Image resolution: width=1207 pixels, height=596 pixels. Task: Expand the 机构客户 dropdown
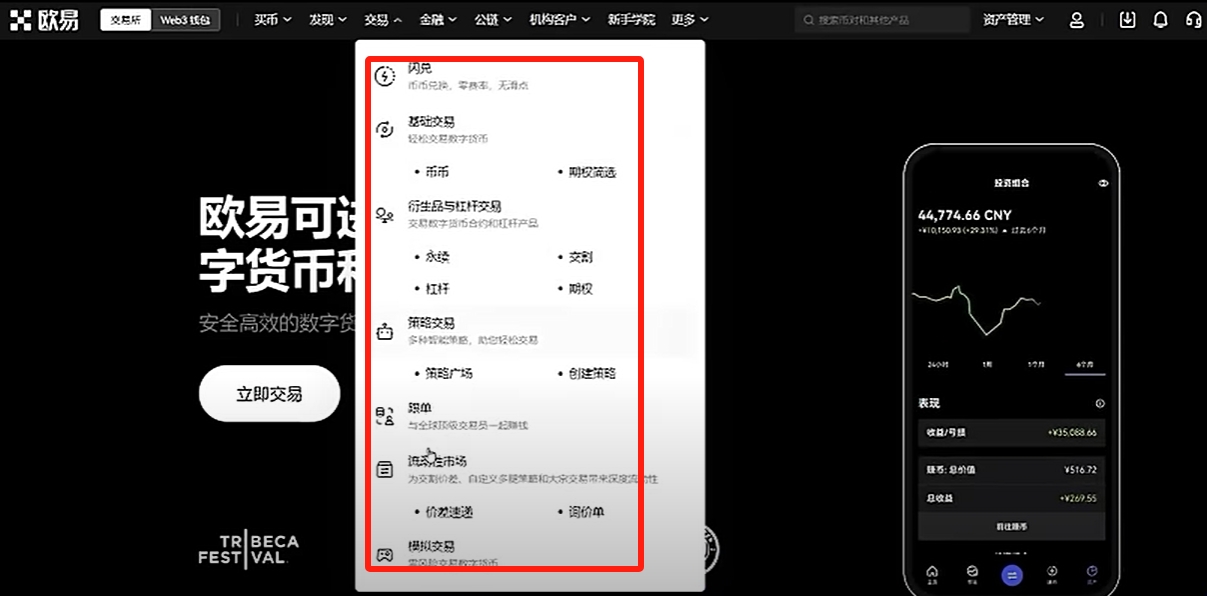(x=560, y=19)
